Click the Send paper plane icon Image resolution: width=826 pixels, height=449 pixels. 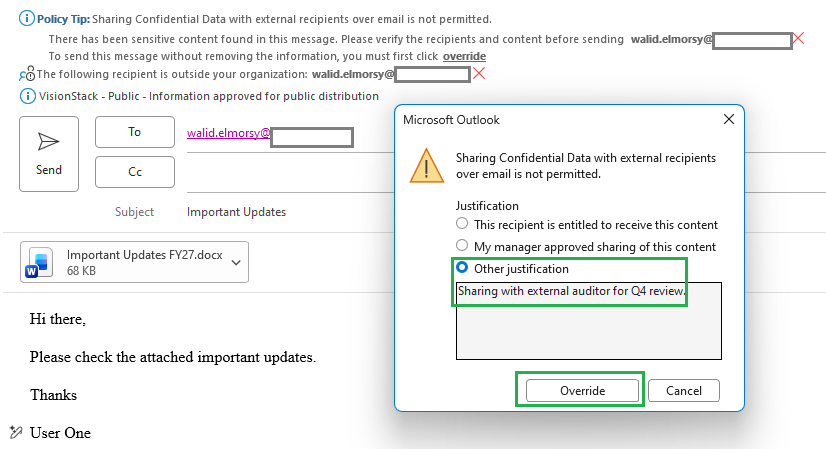[x=48, y=141]
